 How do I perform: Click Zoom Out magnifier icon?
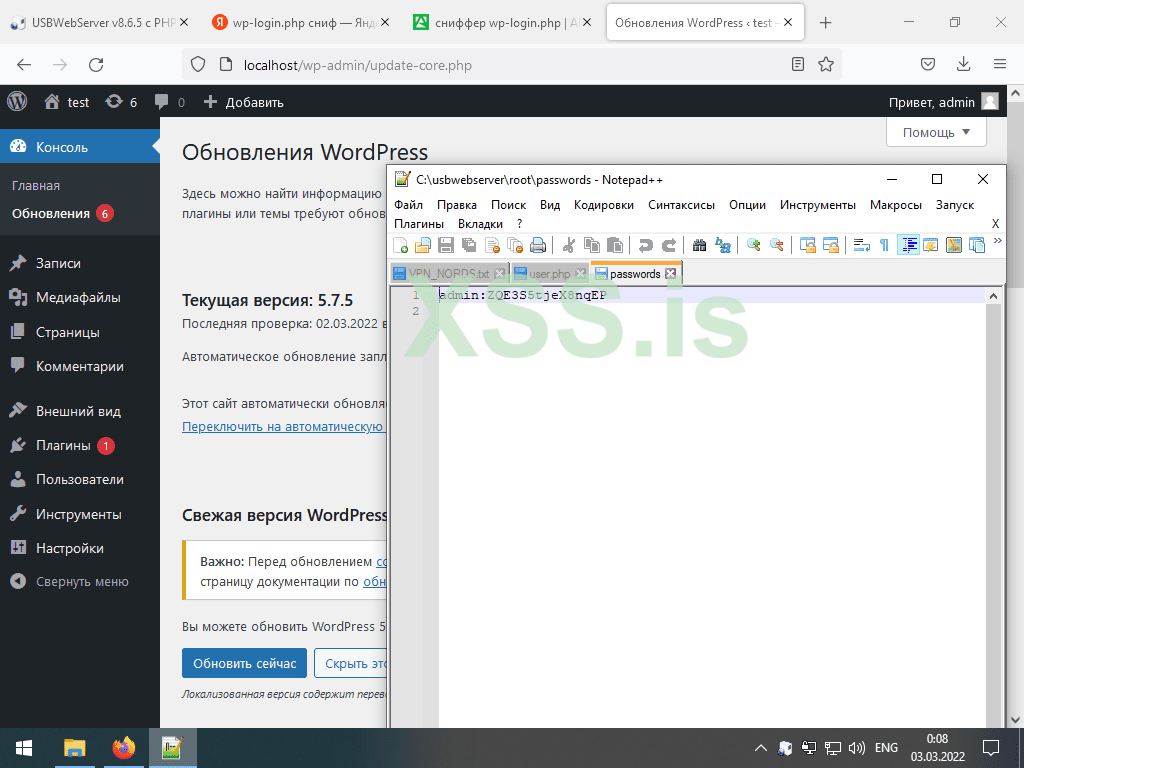pyautogui.click(x=777, y=245)
